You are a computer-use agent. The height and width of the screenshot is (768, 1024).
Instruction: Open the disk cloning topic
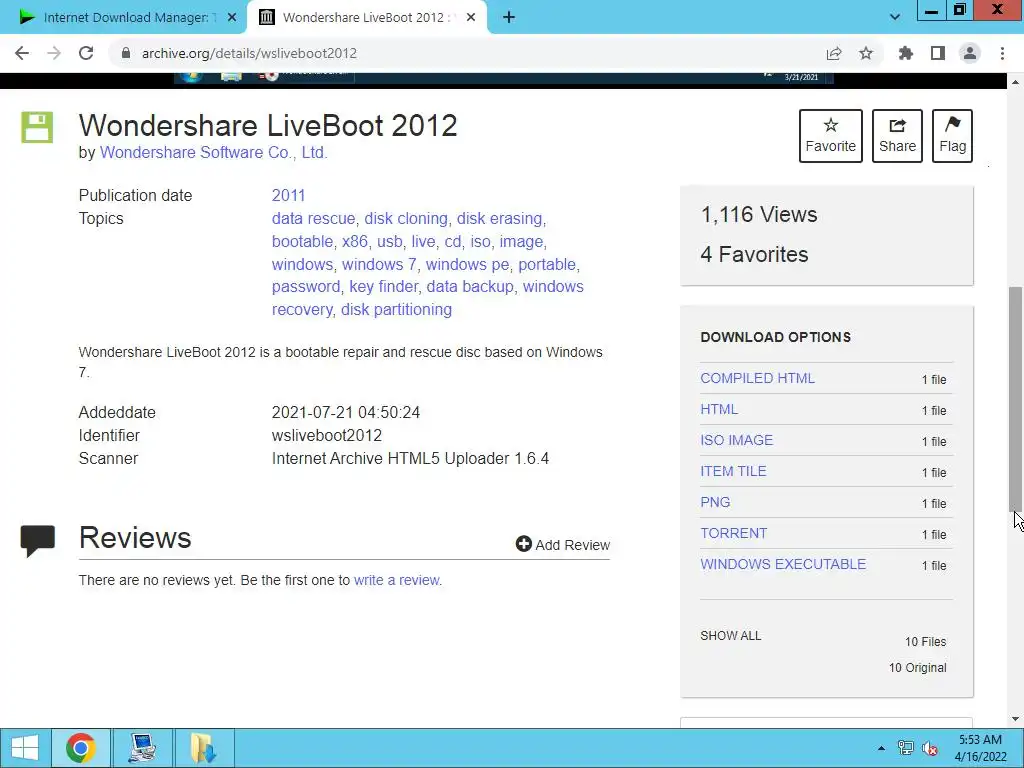(406, 219)
